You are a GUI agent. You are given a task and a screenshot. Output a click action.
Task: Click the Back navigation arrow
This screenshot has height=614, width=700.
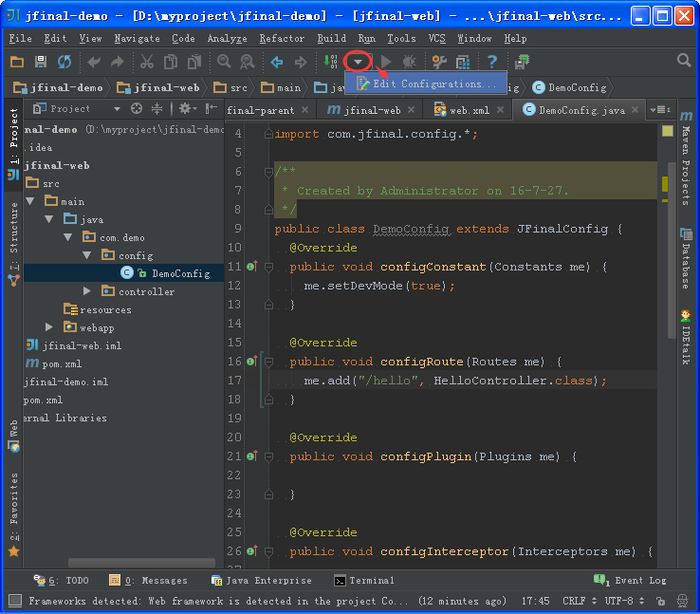tap(276, 62)
